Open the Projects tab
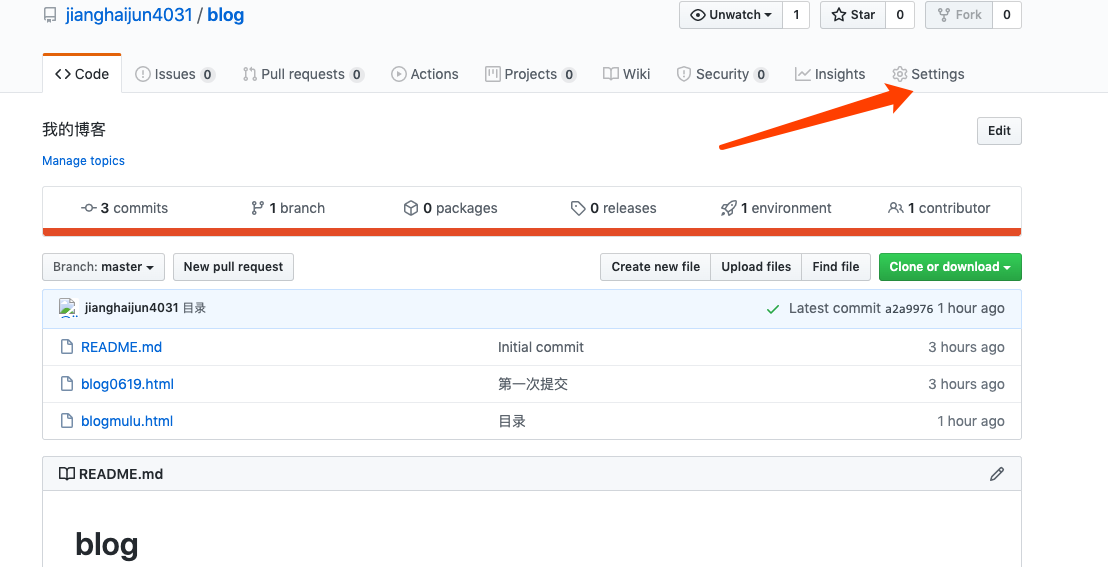The image size is (1108, 567). 531,74
